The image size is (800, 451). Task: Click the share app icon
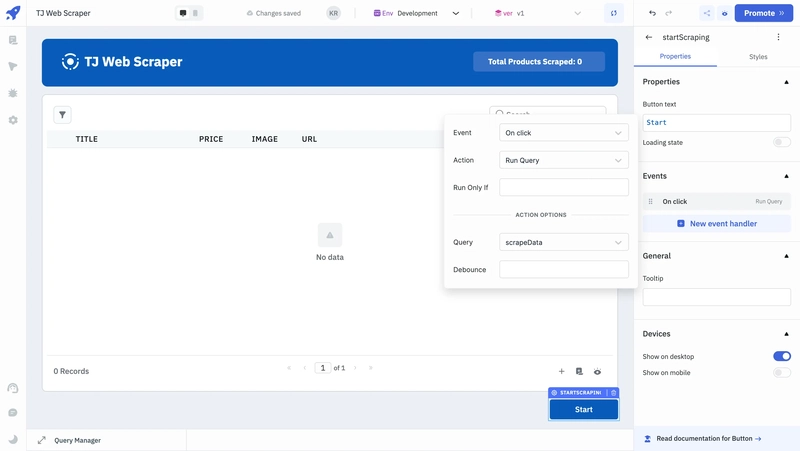click(x=707, y=13)
